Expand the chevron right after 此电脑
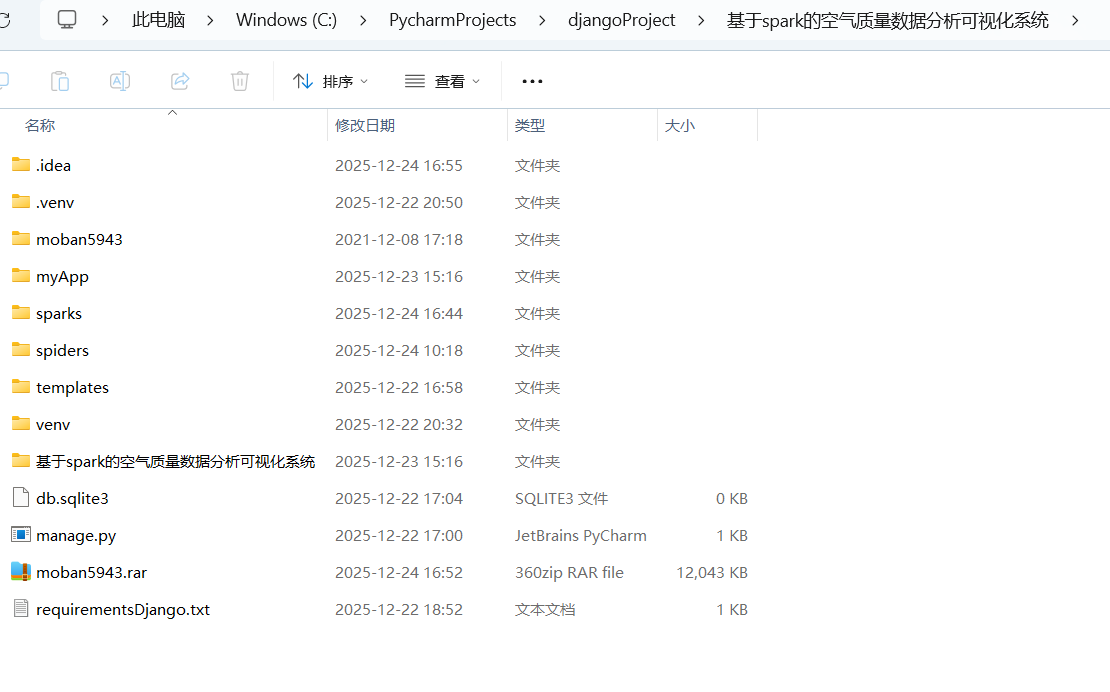1110x692 pixels. (210, 20)
